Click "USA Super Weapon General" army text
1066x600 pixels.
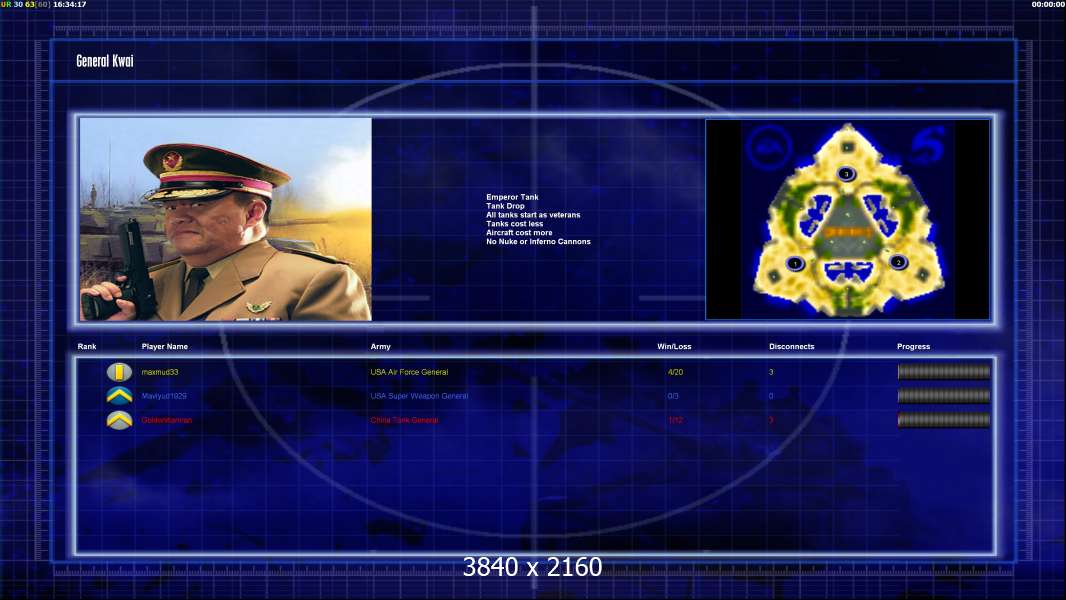419,396
